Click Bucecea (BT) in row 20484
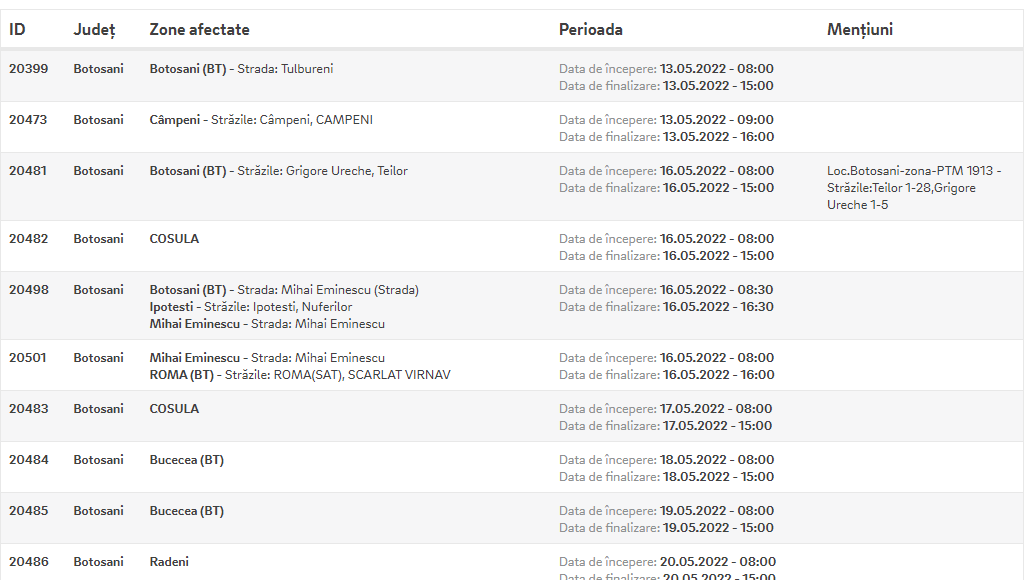1024x580 pixels. [186, 460]
